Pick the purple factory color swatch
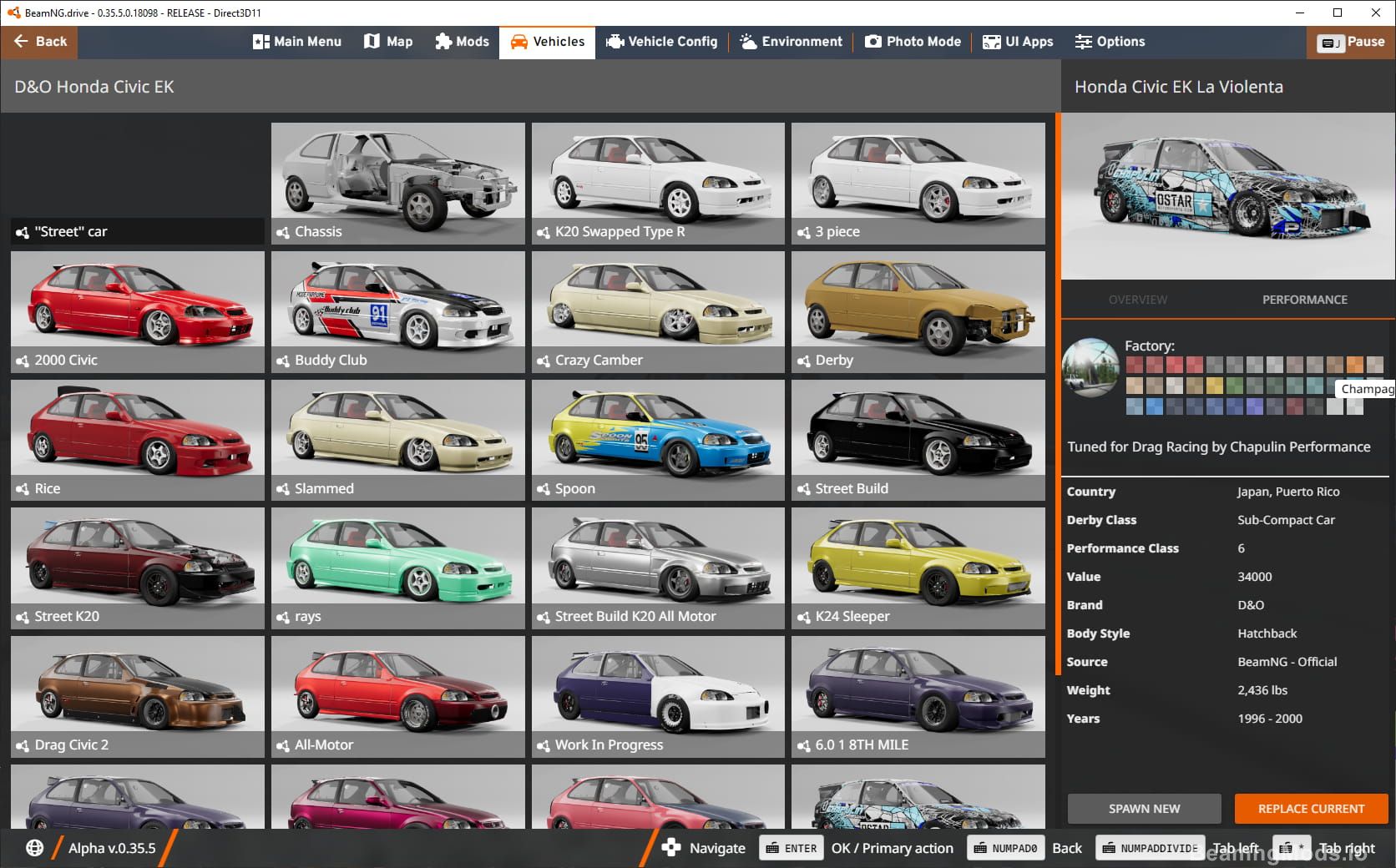Screen dimensions: 1396x868 pos(1254,406)
